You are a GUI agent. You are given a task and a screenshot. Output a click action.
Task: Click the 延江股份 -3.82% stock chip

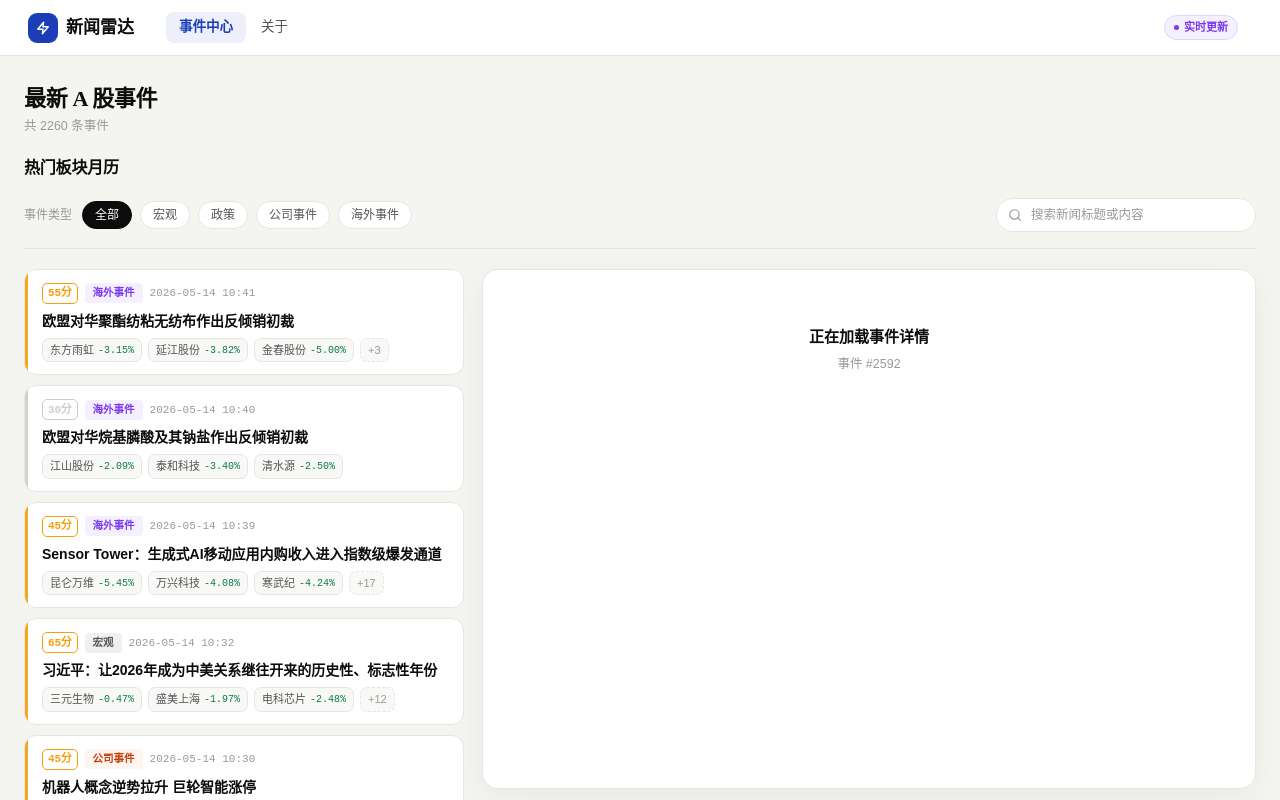[x=198, y=350]
